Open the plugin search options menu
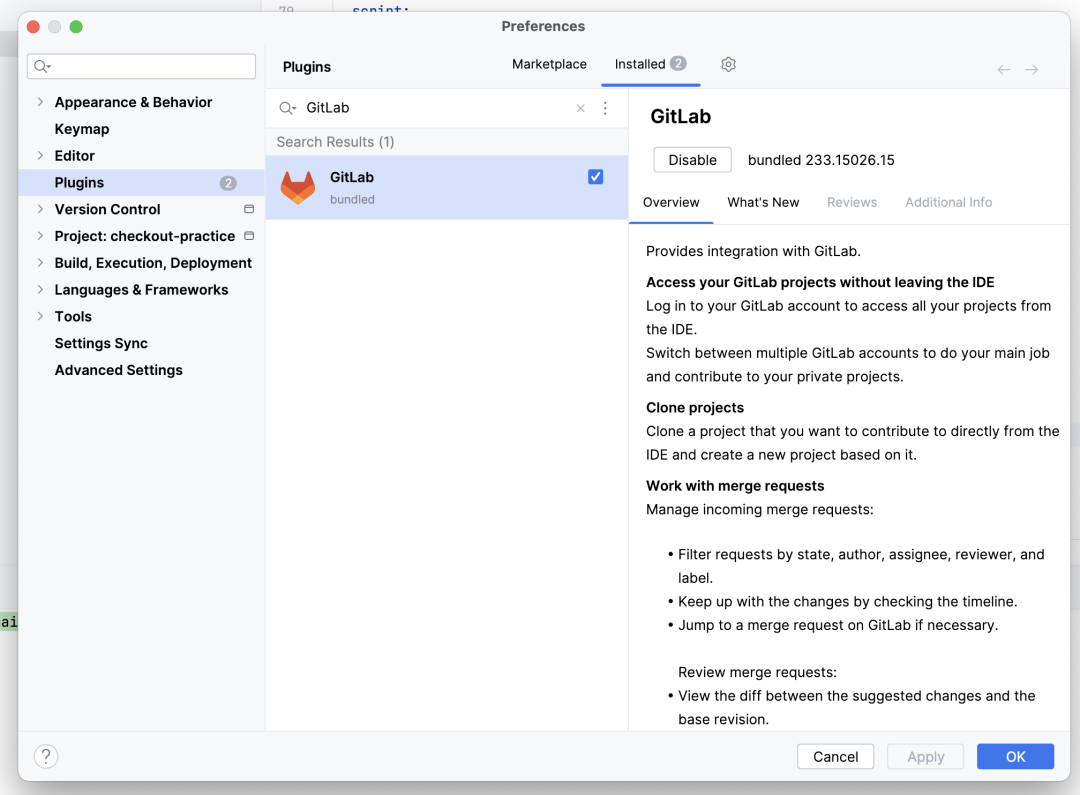 pyautogui.click(x=605, y=108)
